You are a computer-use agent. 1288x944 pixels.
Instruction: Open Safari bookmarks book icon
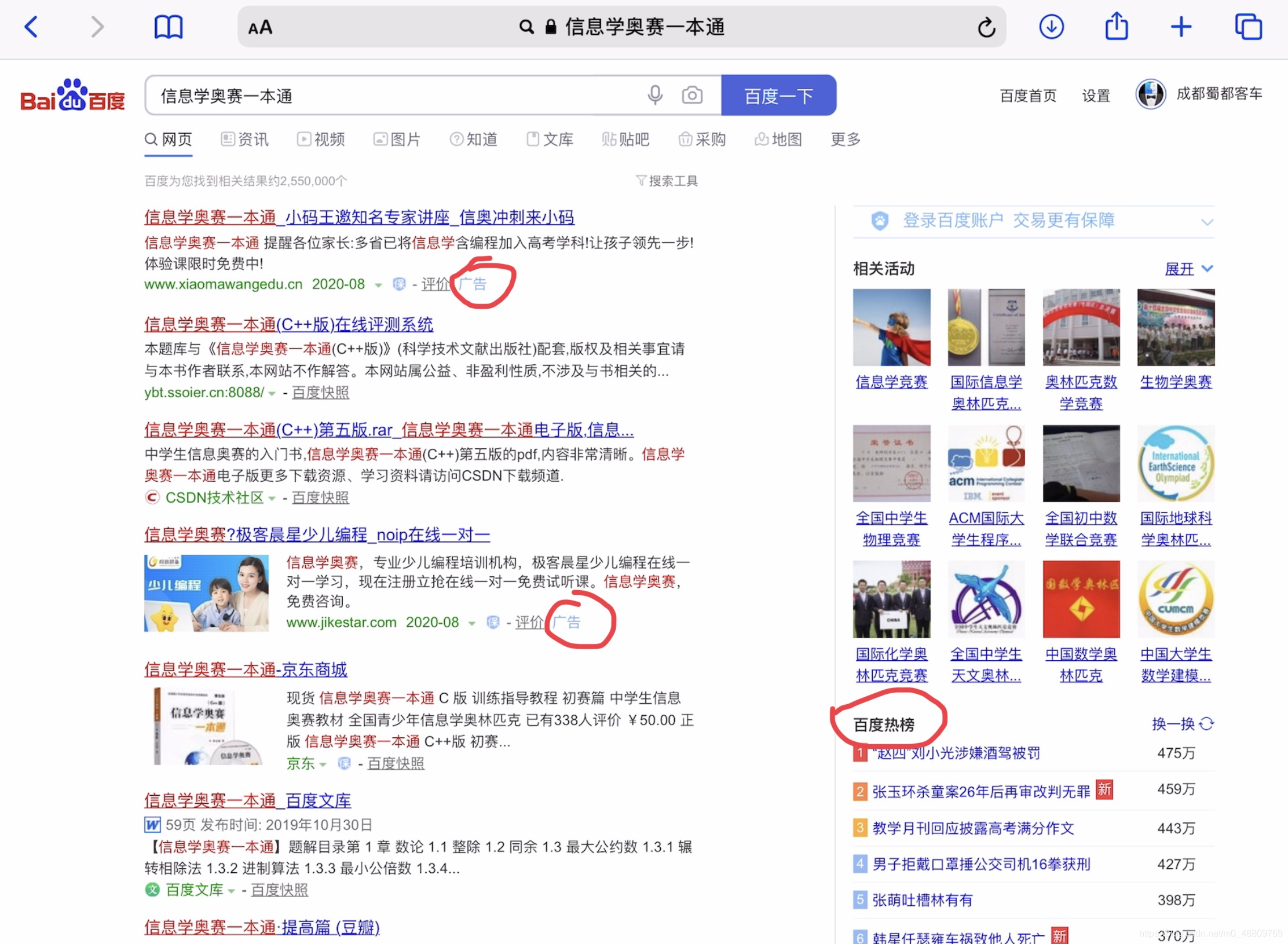(168, 27)
